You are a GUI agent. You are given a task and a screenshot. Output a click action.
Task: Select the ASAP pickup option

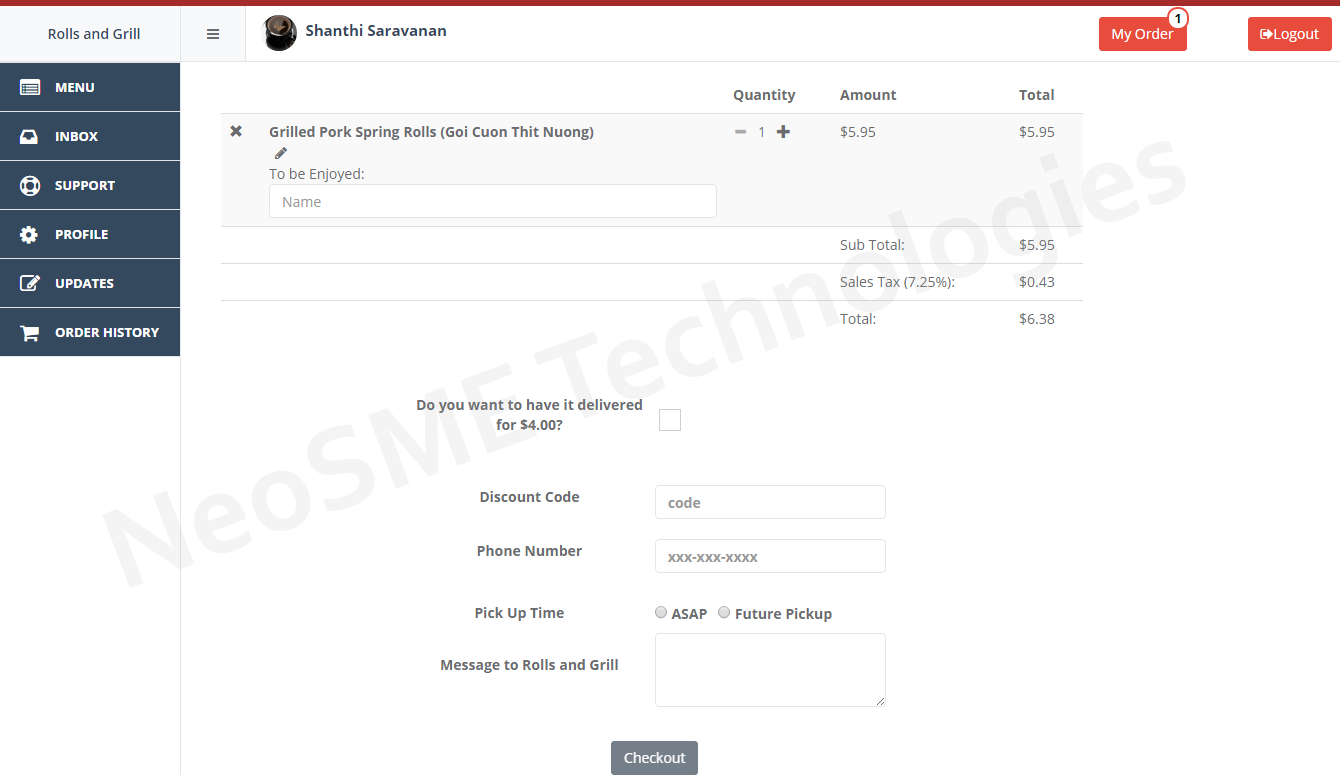(661, 612)
